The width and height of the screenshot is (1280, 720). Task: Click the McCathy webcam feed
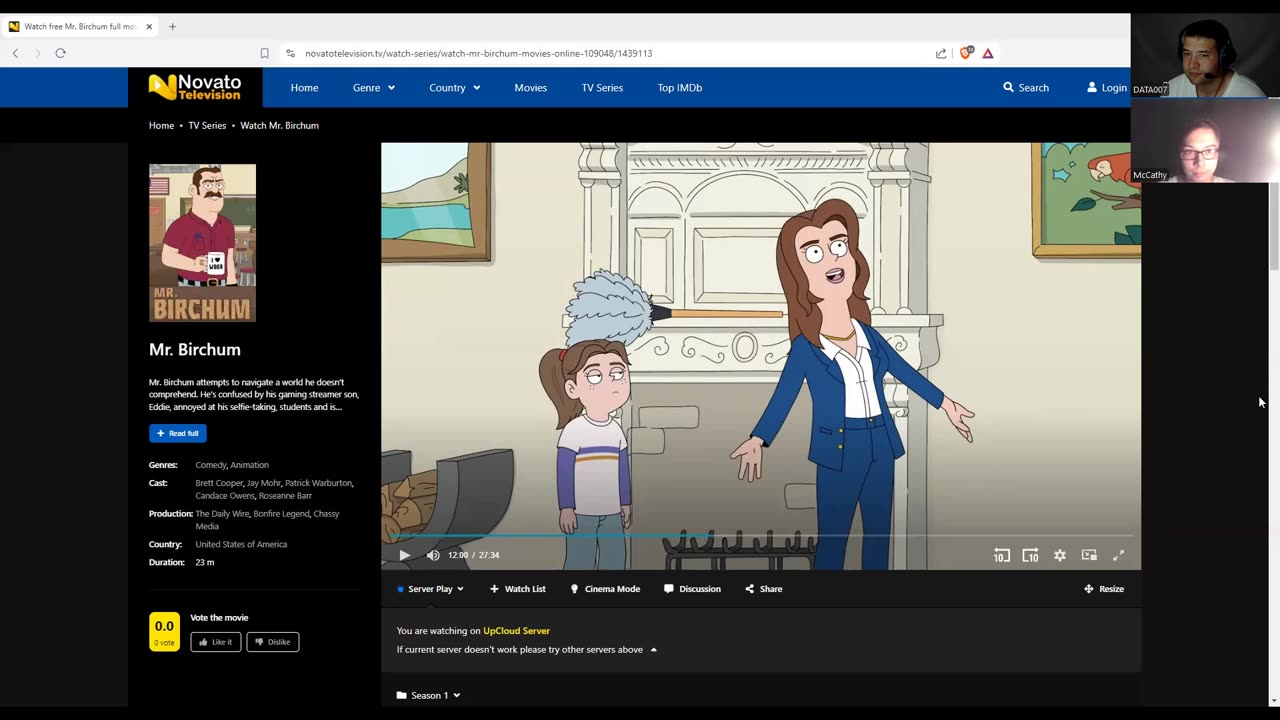point(1205,140)
